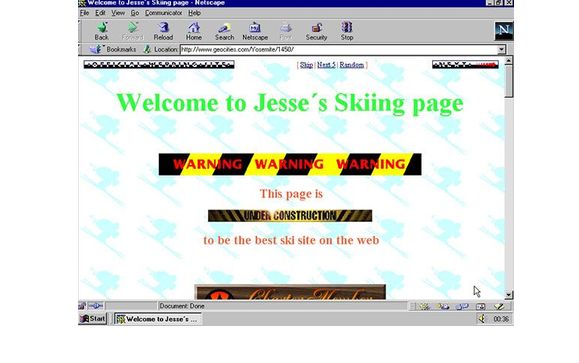Reload the current page

pos(163,31)
